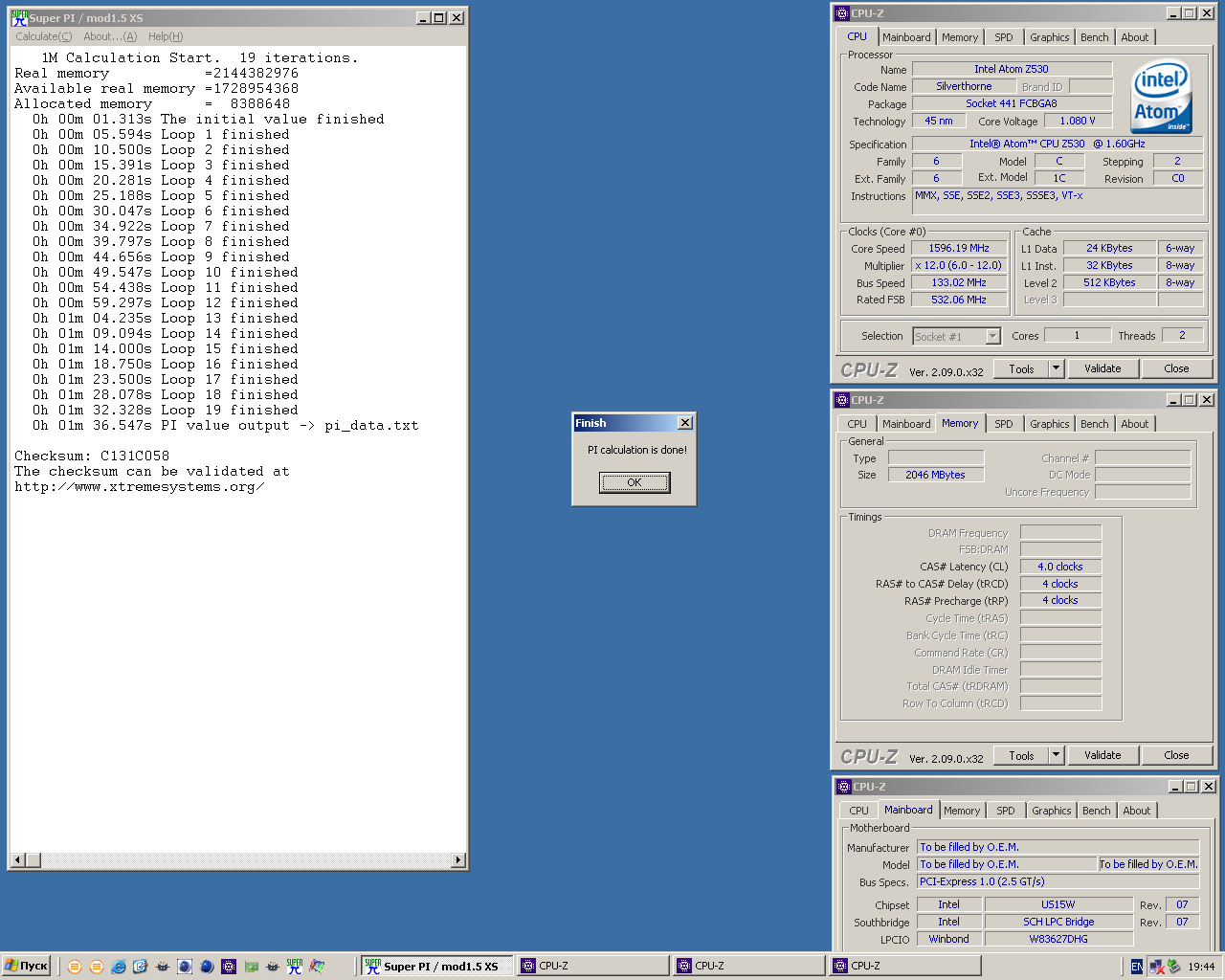This screenshot has height=980, width=1225.
Task: Click the EN language indicator in the tray
Action: (1136, 967)
